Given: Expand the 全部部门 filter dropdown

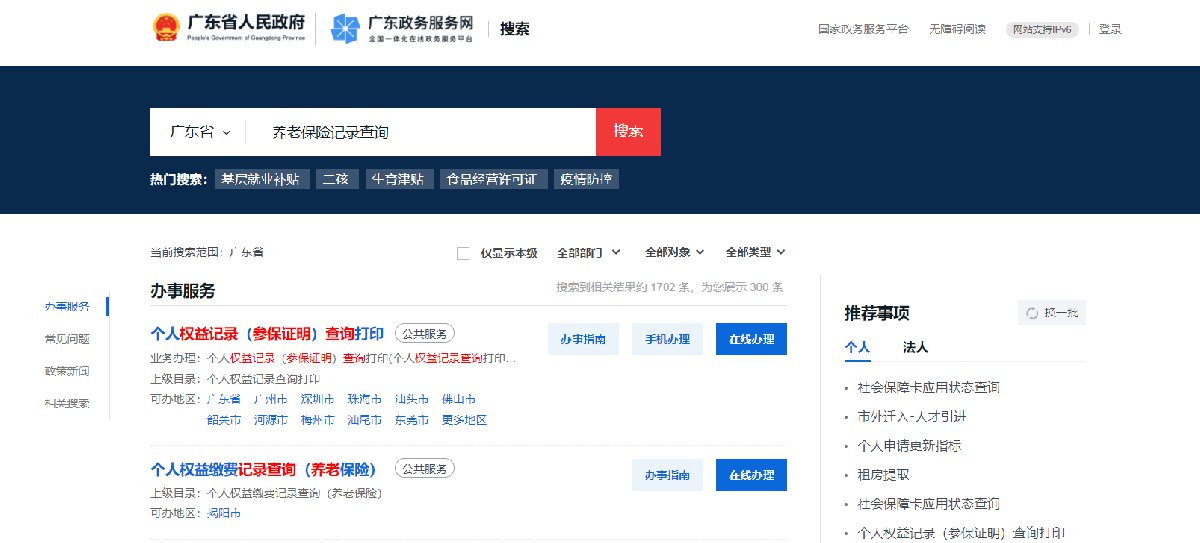Looking at the screenshot, I should (x=589, y=253).
